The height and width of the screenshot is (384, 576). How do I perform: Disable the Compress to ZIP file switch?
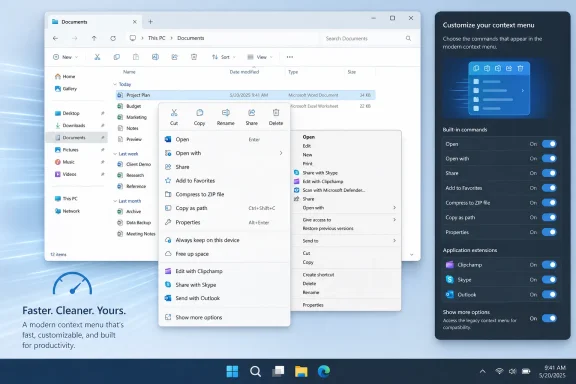549,202
